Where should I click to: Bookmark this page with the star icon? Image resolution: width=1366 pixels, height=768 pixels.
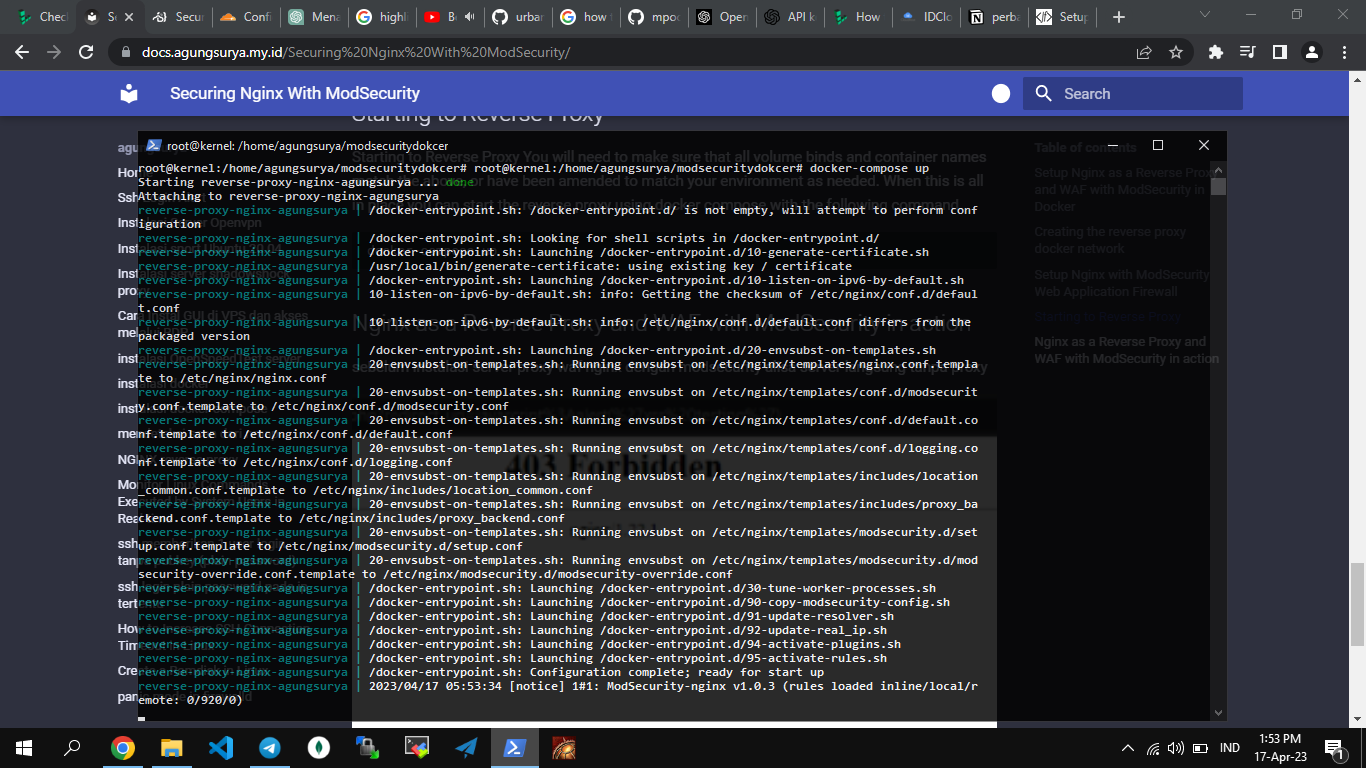1176,52
